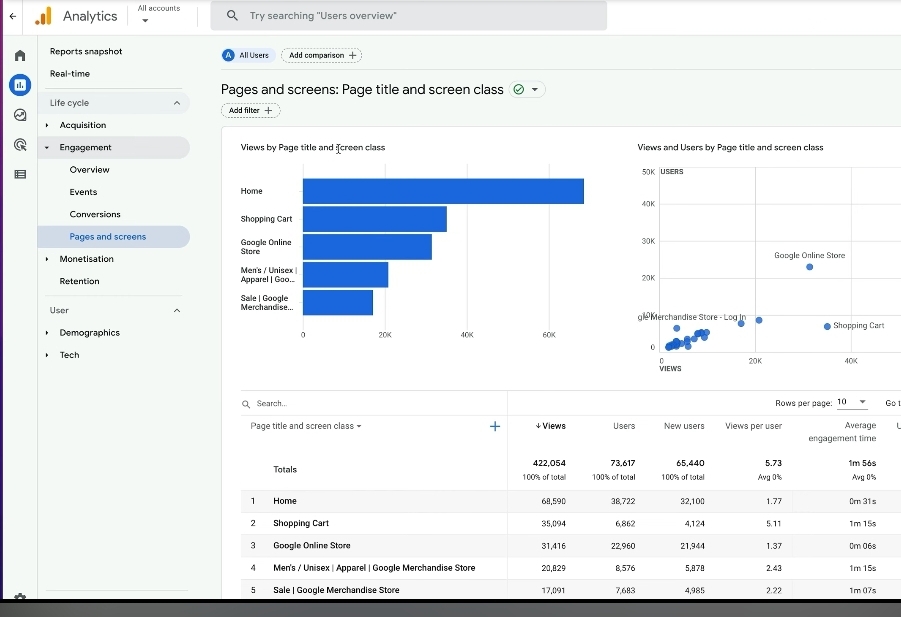Open the Explore icon in left rail
Image resolution: width=901 pixels, height=617 pixels.
[x=19, y=115]
